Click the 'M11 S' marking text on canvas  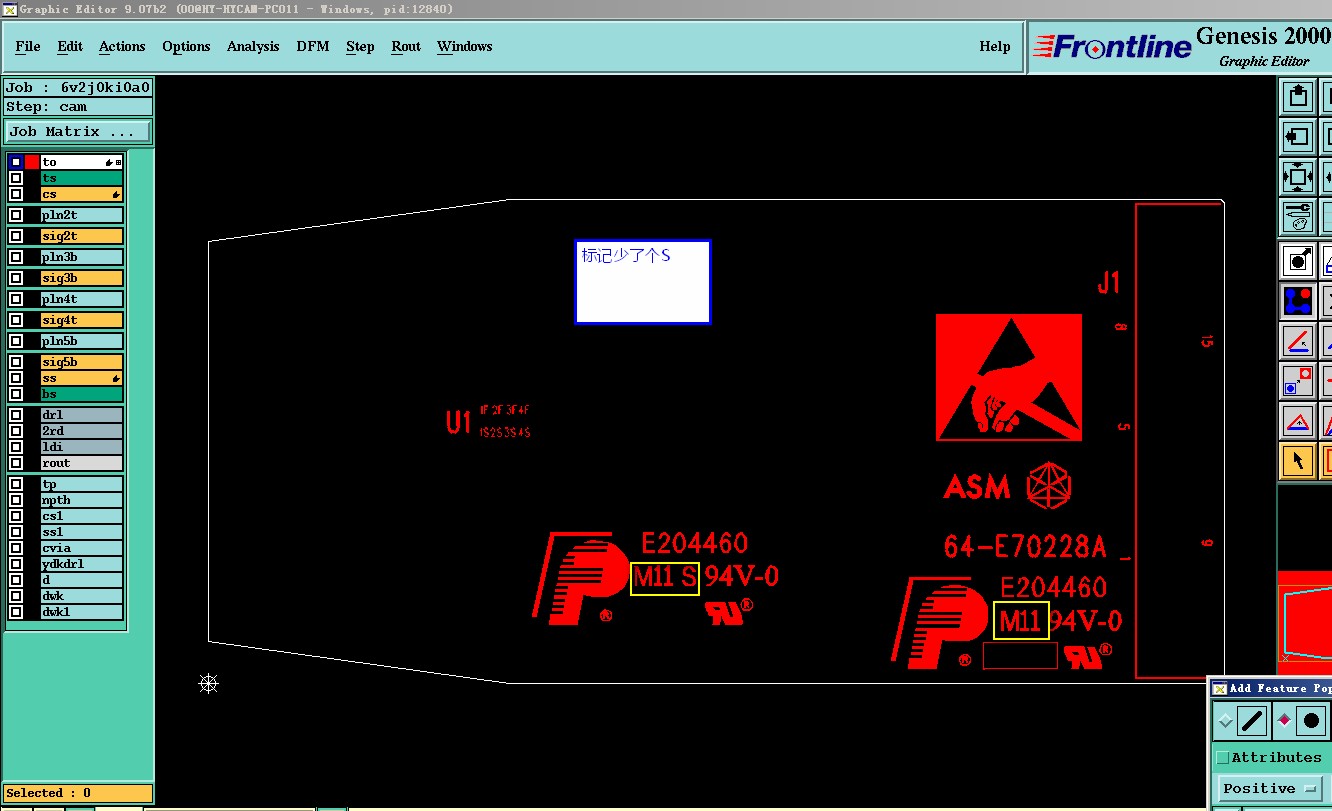point(665,578)
